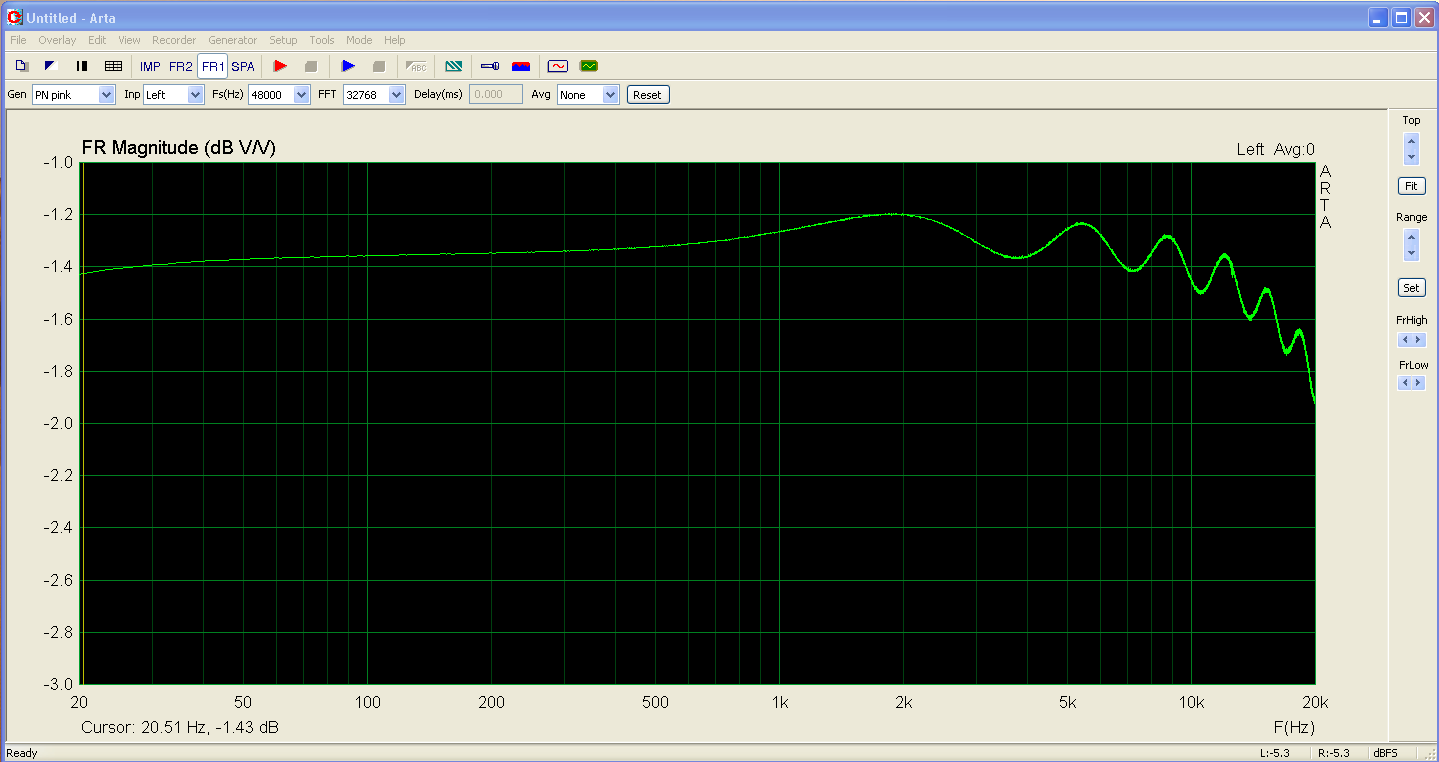Open the FFT size dropdown
The height and width of the screenshot is (762, 1439).
click(x=396, y=95)
